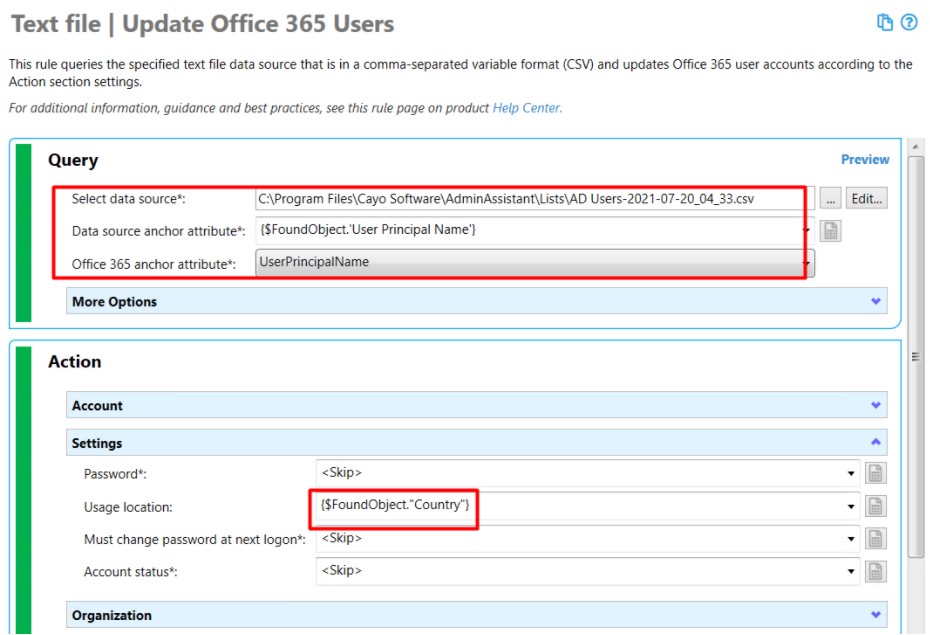Viewport: 930px width, 635px height.
Task: Click the attribute picker icon beside the data source anchor
Action: (x=830, y=231)
